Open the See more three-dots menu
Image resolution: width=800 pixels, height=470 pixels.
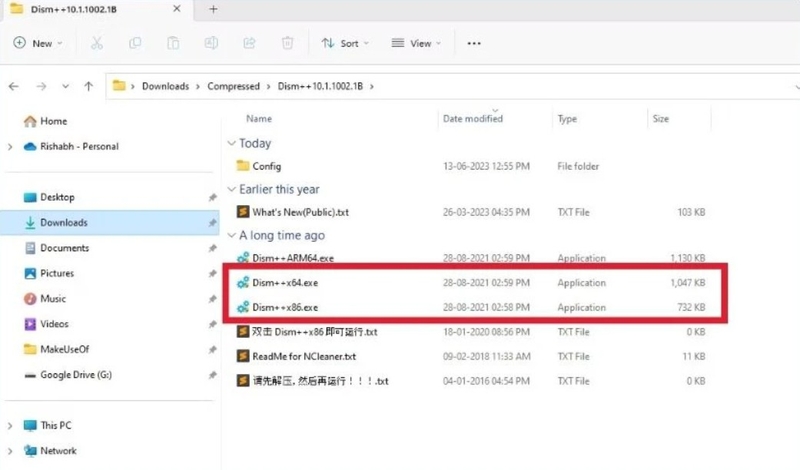pyautogui.click(x=474, y=43)
